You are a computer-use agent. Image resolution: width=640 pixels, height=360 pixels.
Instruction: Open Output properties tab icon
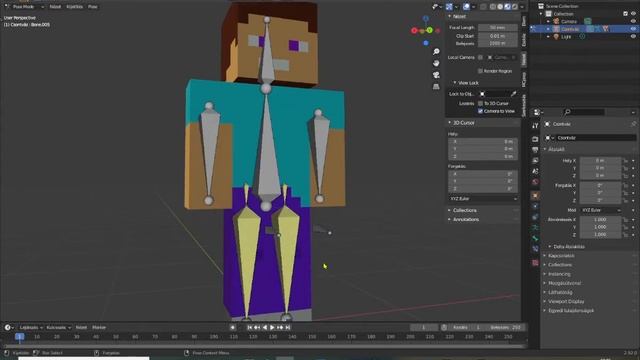click(535, 150)
